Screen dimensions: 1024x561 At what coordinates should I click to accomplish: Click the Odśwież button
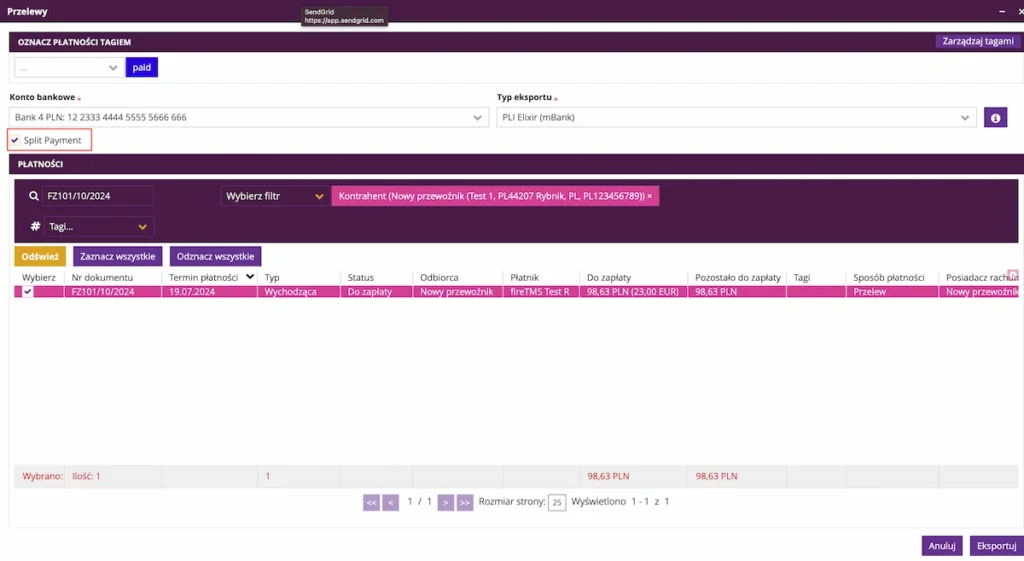click(x=40, y=256)
